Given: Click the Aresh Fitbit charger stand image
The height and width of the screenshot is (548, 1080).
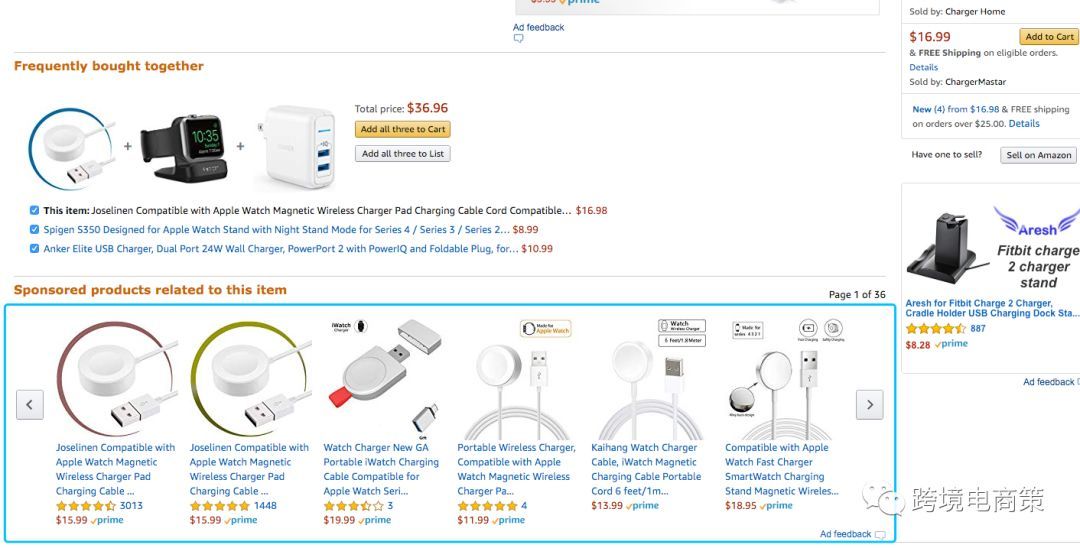Looking at the screenshot, I should click(942, 246).
